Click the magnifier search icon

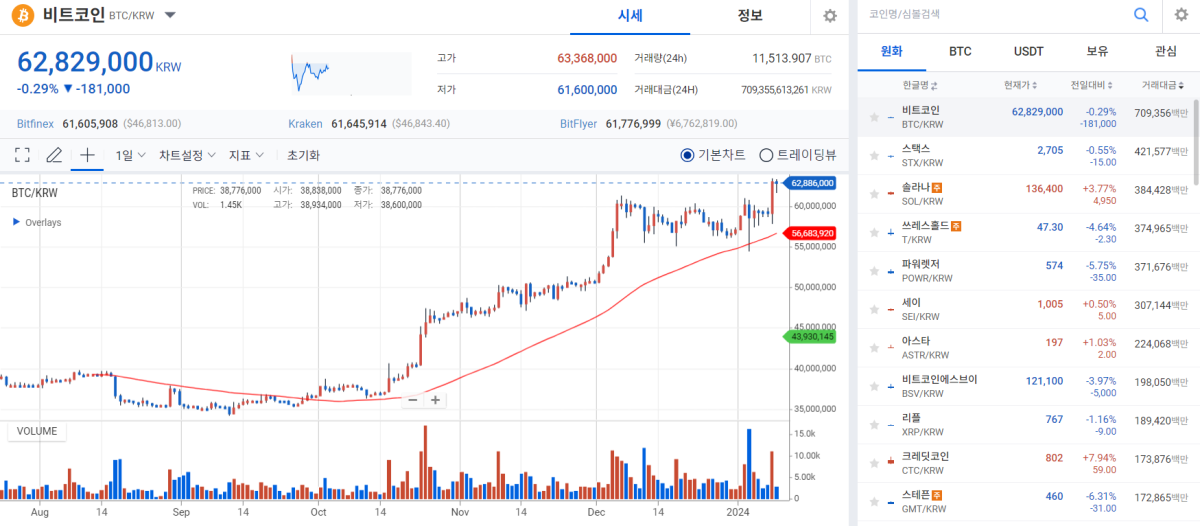[1141, 15]
